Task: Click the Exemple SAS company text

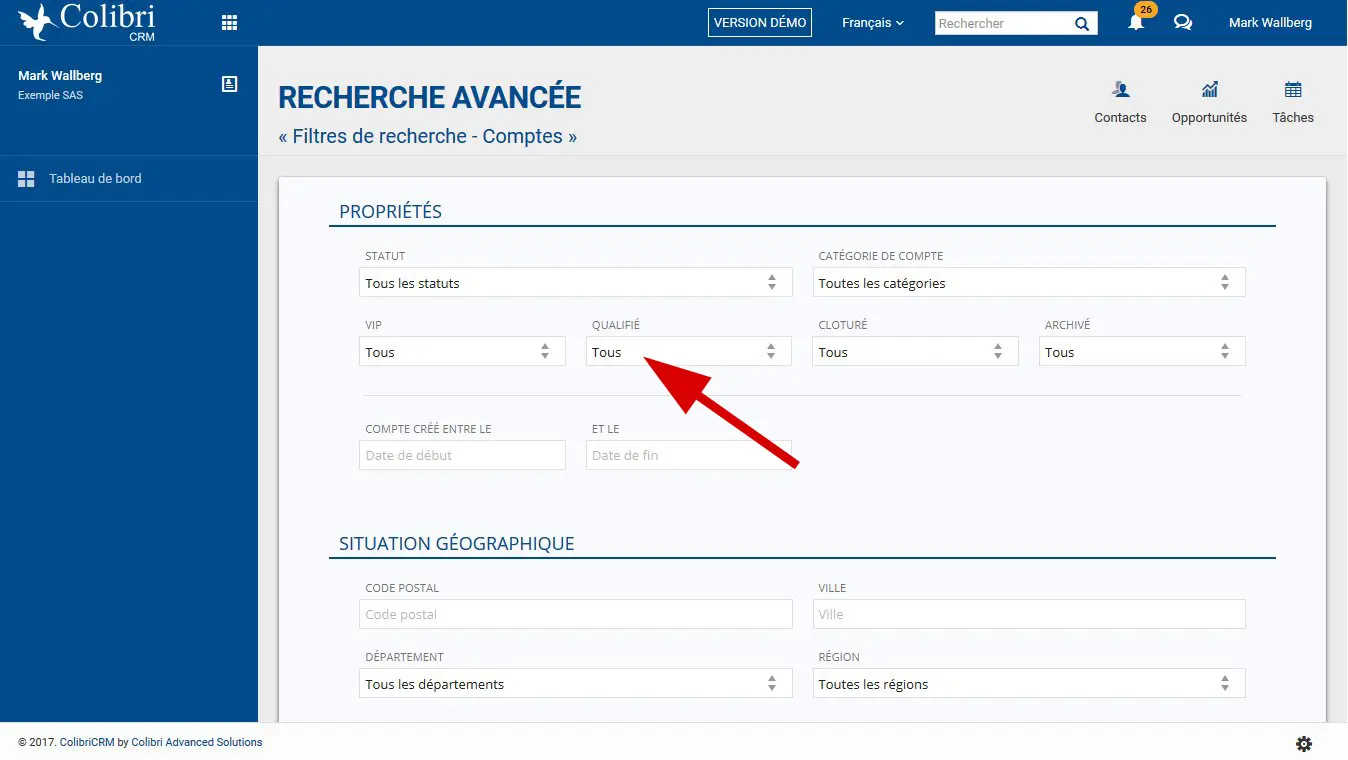Action: coord(51,96)
